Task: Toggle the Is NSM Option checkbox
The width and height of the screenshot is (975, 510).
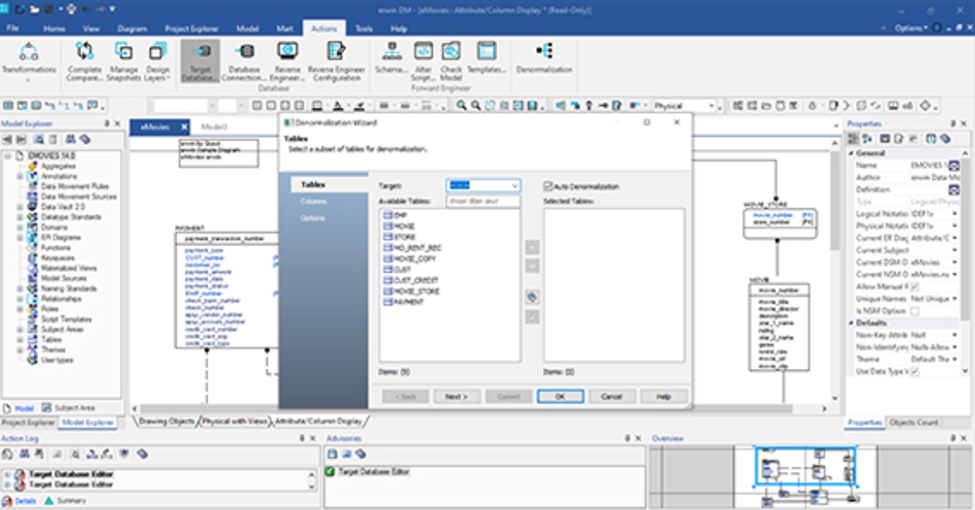Action: click(x=915, y=311)
